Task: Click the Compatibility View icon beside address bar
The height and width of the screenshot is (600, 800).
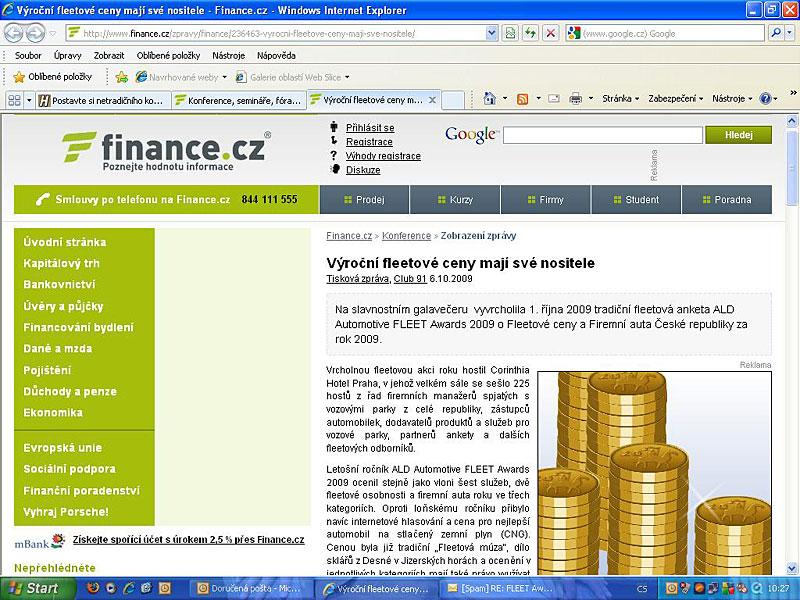Action: pyautogui.click(x=510, y=34)
